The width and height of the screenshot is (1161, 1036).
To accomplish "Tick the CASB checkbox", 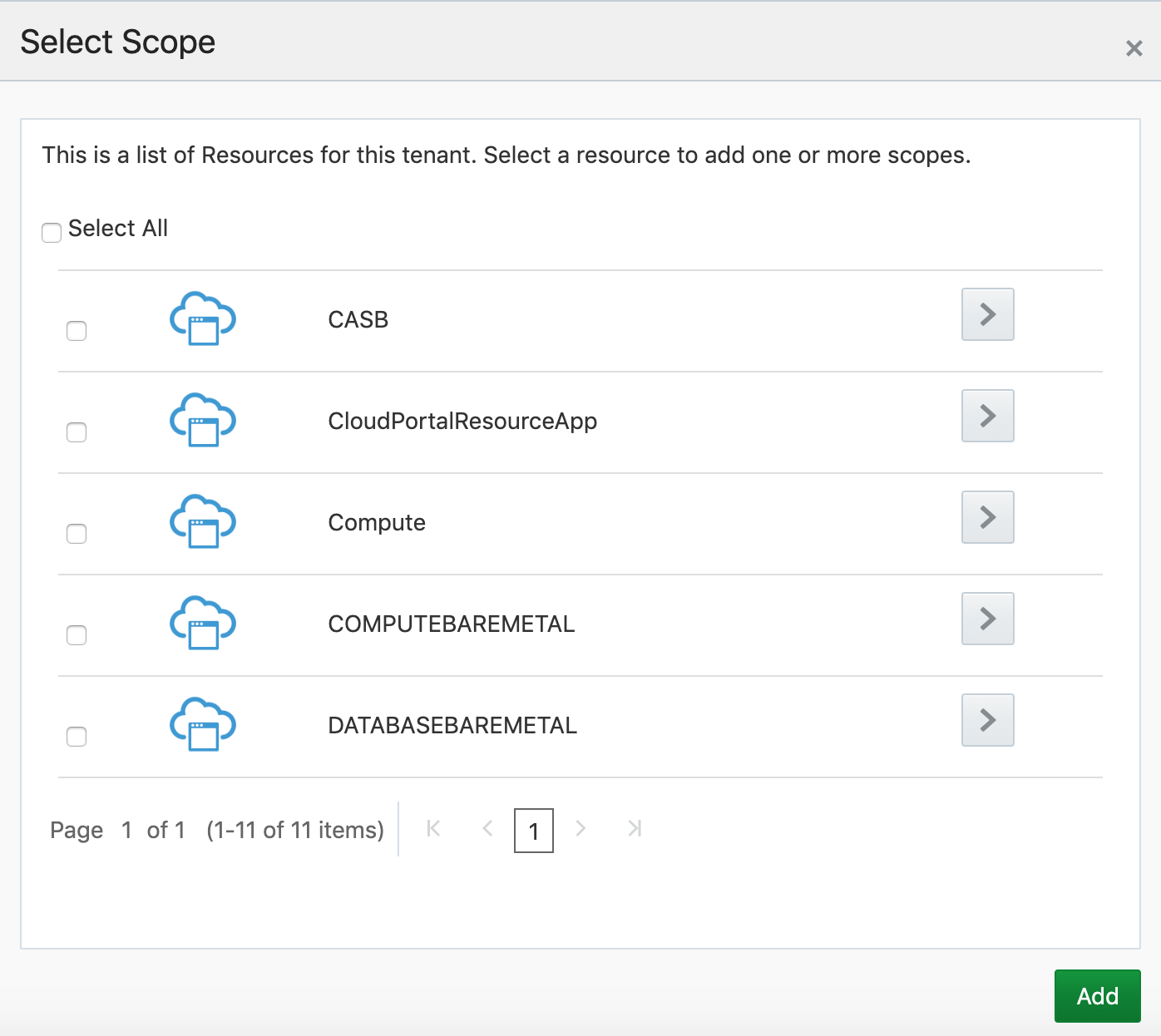I will [77, 331].
